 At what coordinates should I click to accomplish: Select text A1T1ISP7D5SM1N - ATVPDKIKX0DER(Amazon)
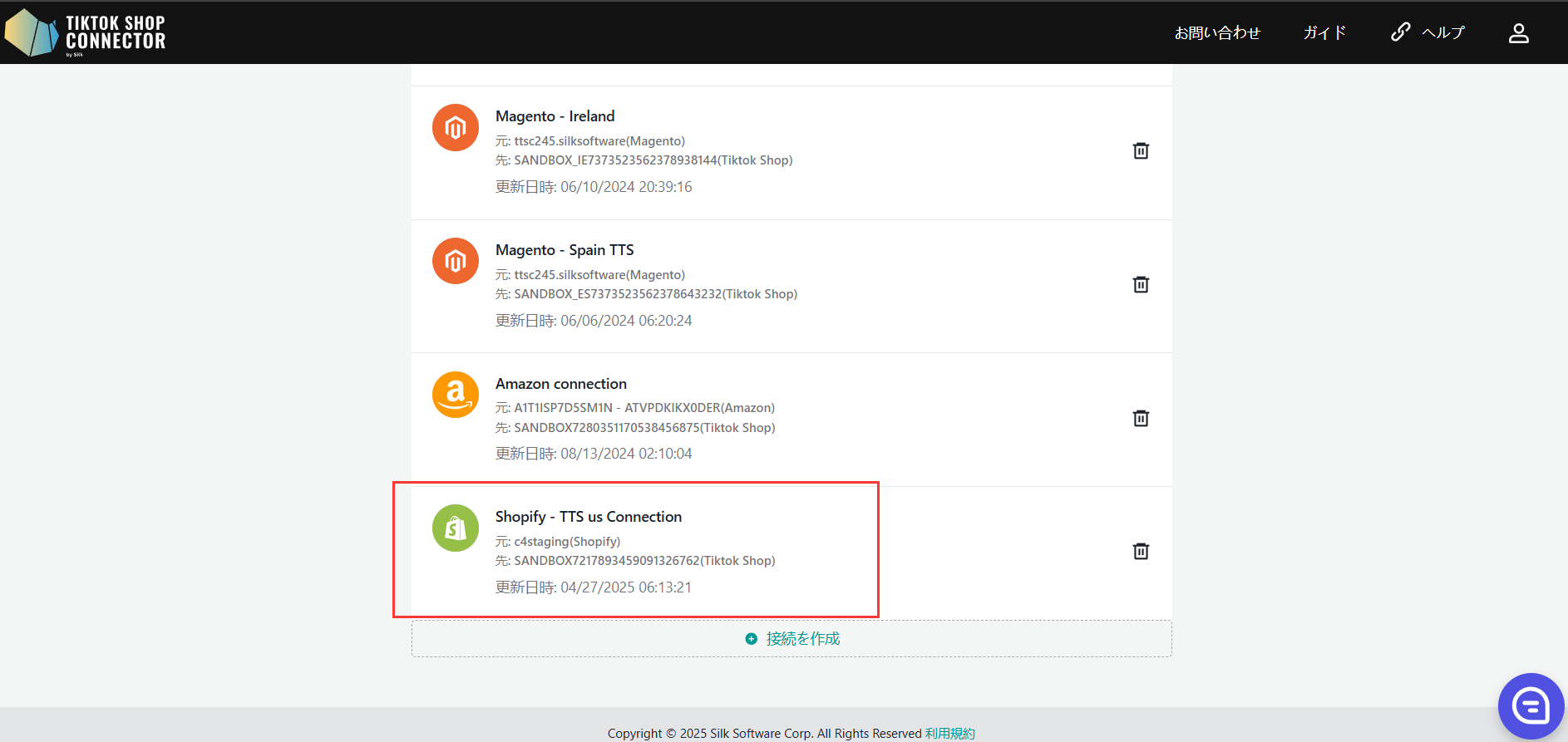pyautogui.click(x=644, y=408)
